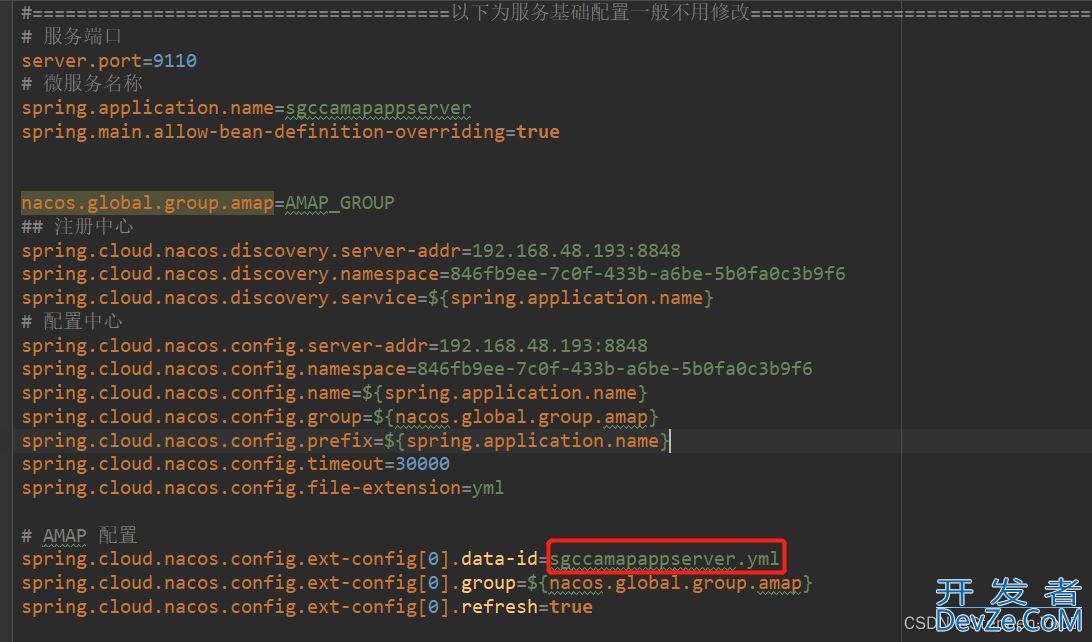Image resolution: width=1092 pixels, height=642 pixels.
Task: Click the key spring.application.name
Action: click(x=148, y=109)
